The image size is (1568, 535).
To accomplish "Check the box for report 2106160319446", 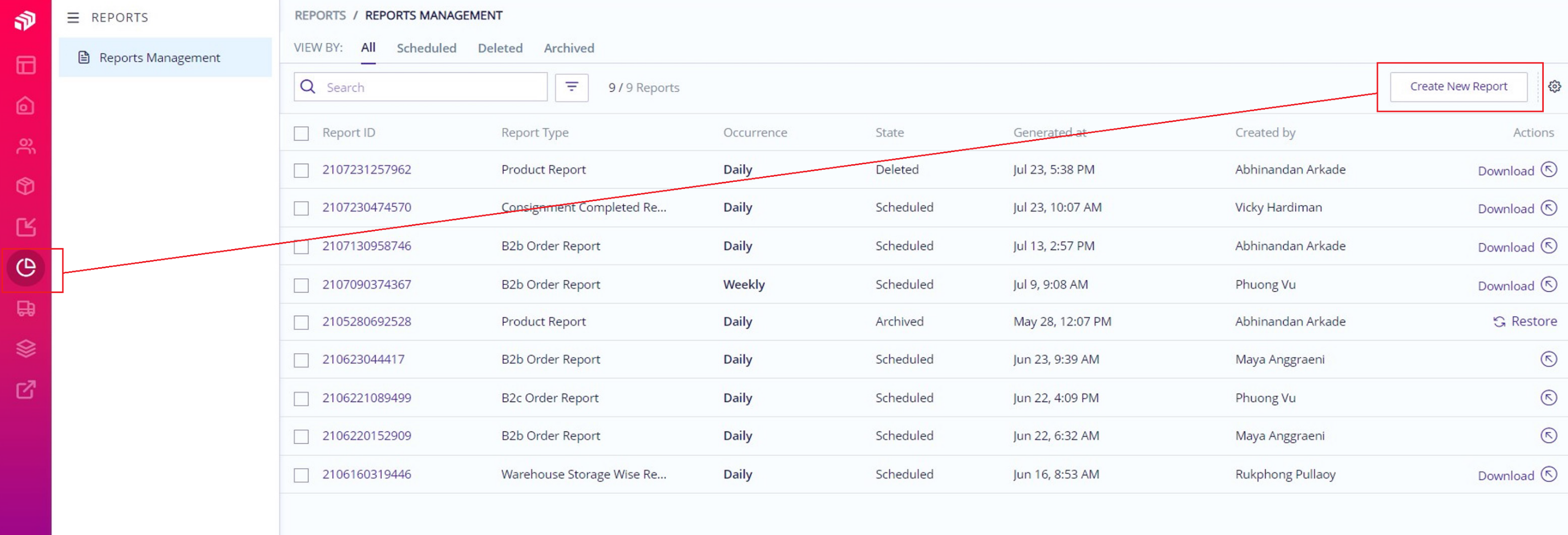I will click(301, 475).
